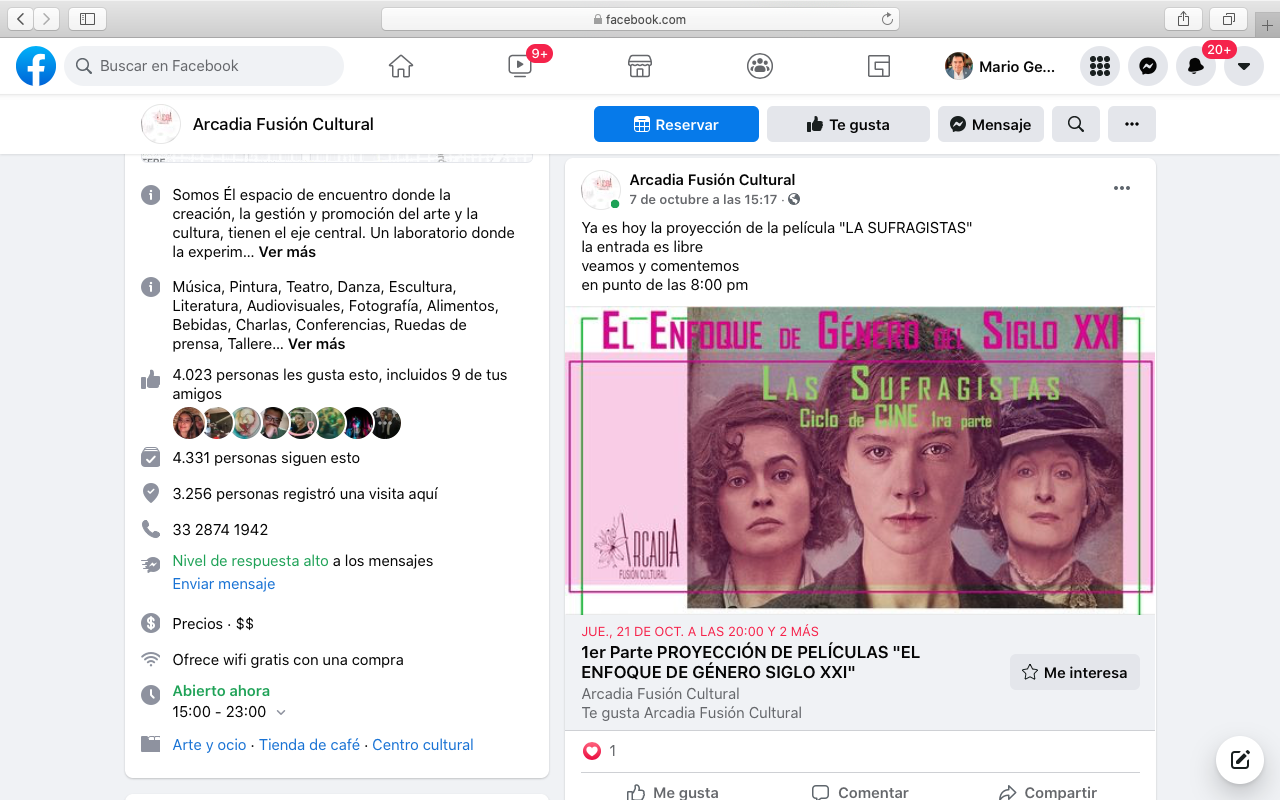Open the Arte y ocio category link

coord(209,745)
